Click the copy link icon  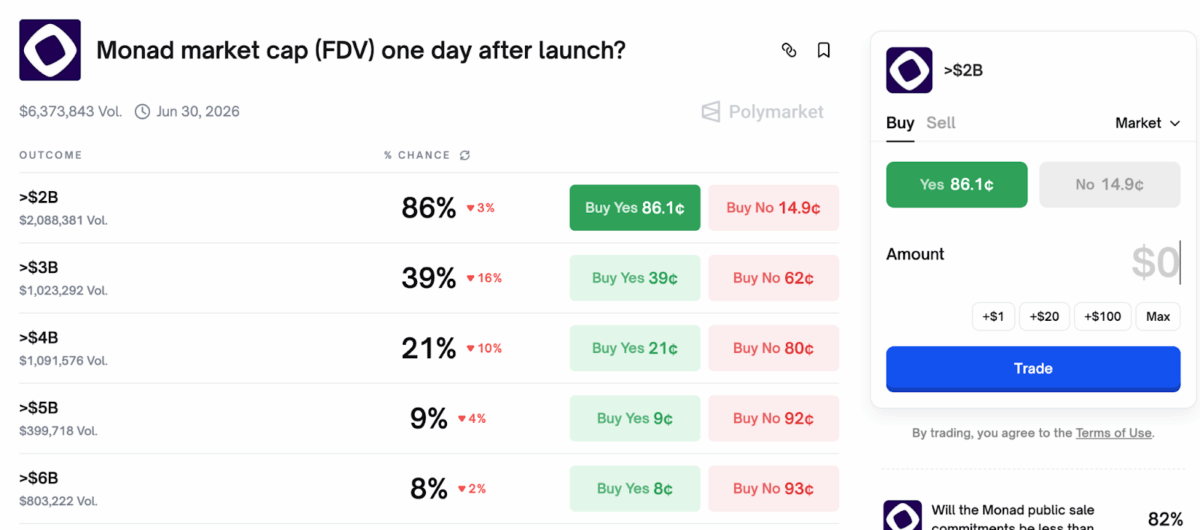(x=789, y=50)
